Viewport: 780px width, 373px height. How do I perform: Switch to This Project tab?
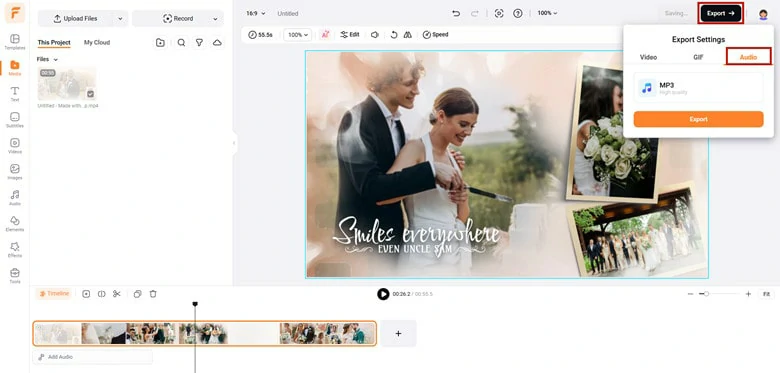click(54, 43)
